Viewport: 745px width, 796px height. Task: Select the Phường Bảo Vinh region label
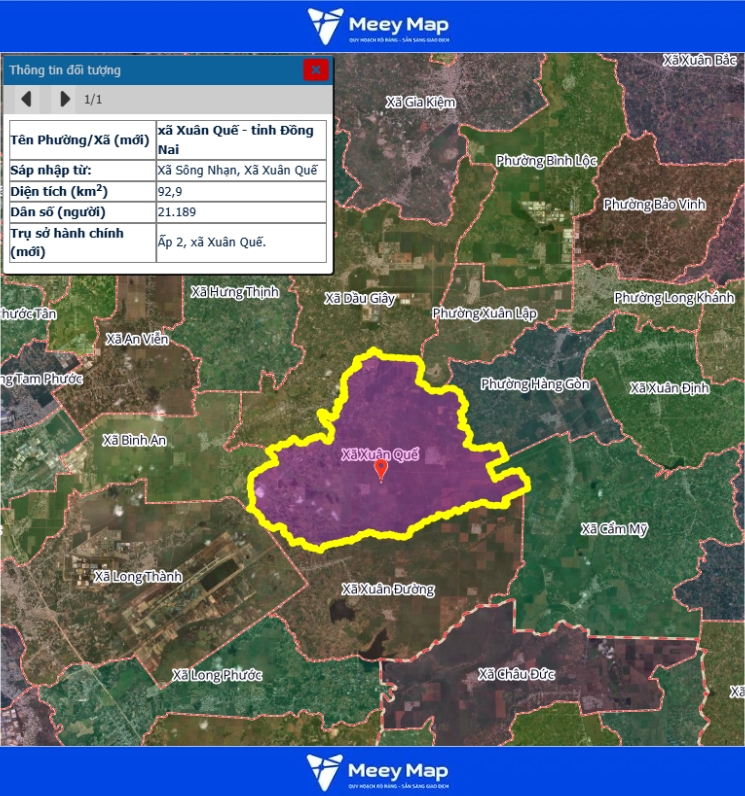654,204
